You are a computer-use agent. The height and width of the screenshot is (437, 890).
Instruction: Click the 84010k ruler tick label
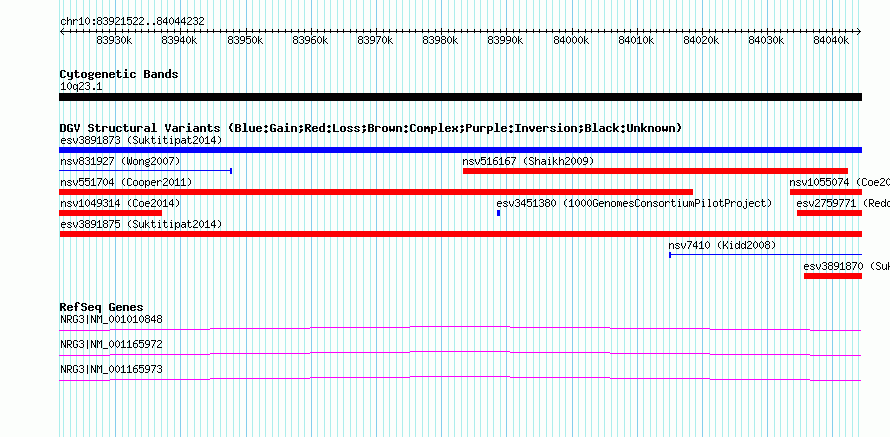tap(636, 40)
